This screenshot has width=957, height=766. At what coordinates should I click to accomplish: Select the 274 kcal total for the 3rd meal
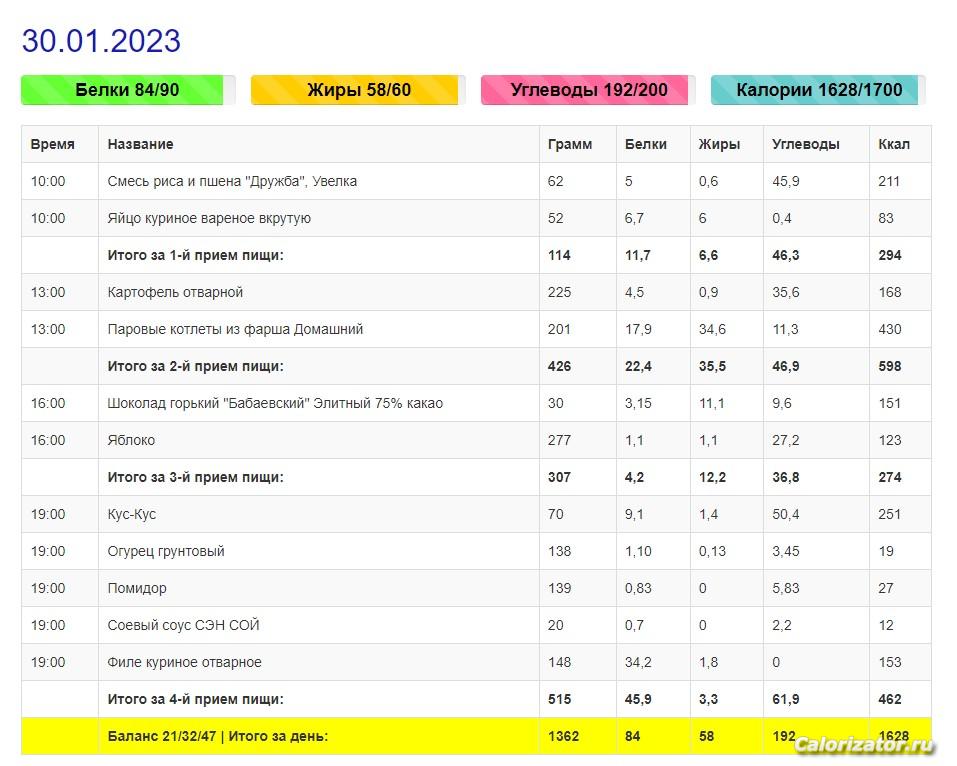pyautogui.click(x=890, y=477)
